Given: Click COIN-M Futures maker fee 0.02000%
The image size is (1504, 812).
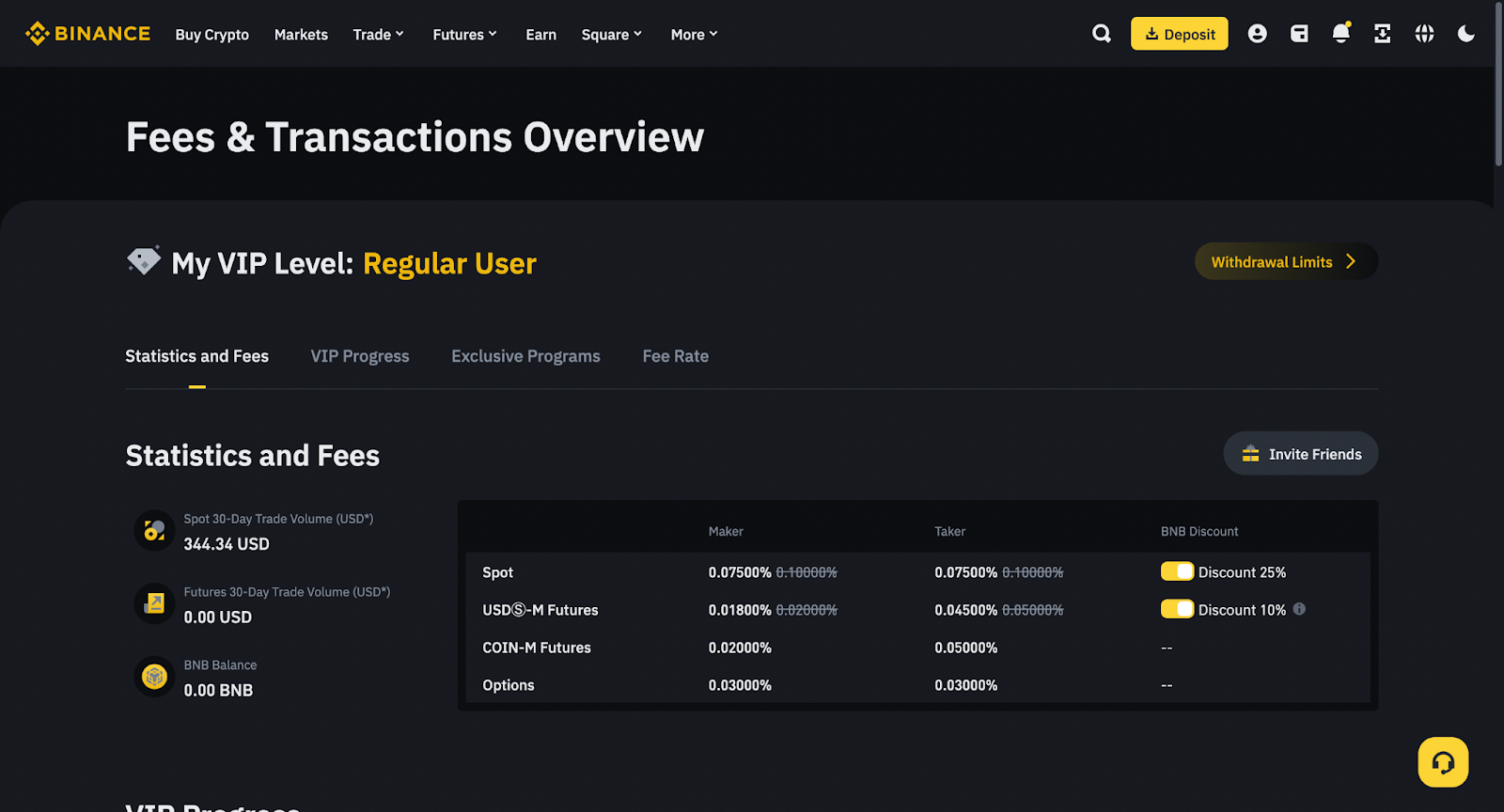Looking at the screenshot, I should (x=740, y=648).
